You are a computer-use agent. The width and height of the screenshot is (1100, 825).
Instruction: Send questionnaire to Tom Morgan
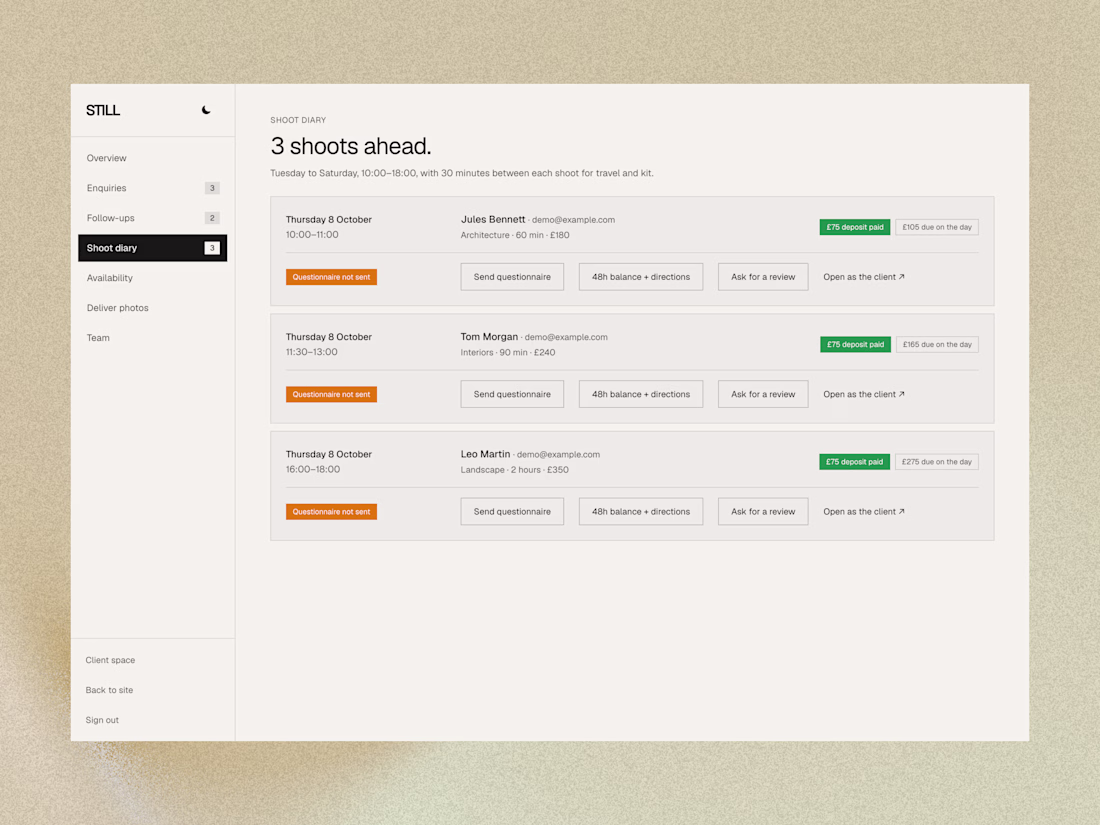pos(512,394)
